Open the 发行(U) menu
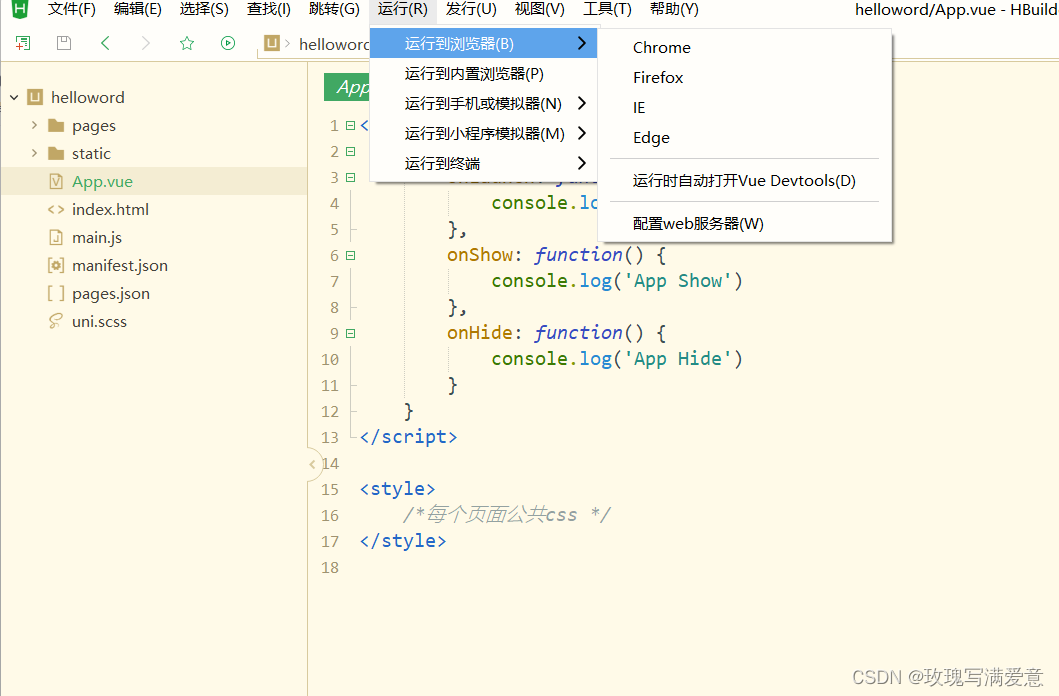The height and width of the screenshot is (696, 1059). (471, 9)
